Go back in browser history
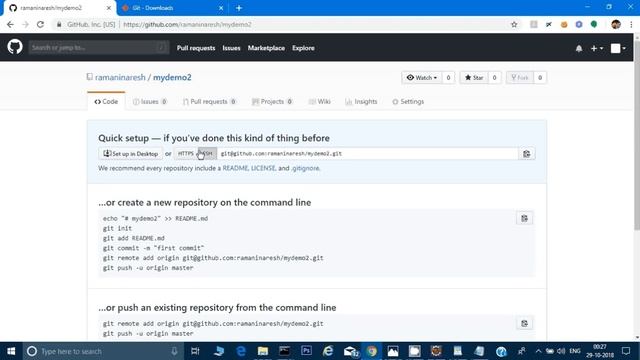 (10, 24)
